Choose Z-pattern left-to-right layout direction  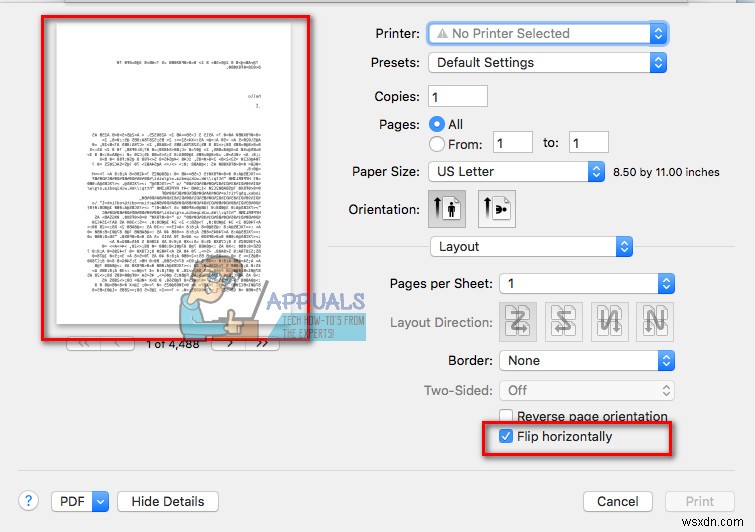tap(518, 322)
